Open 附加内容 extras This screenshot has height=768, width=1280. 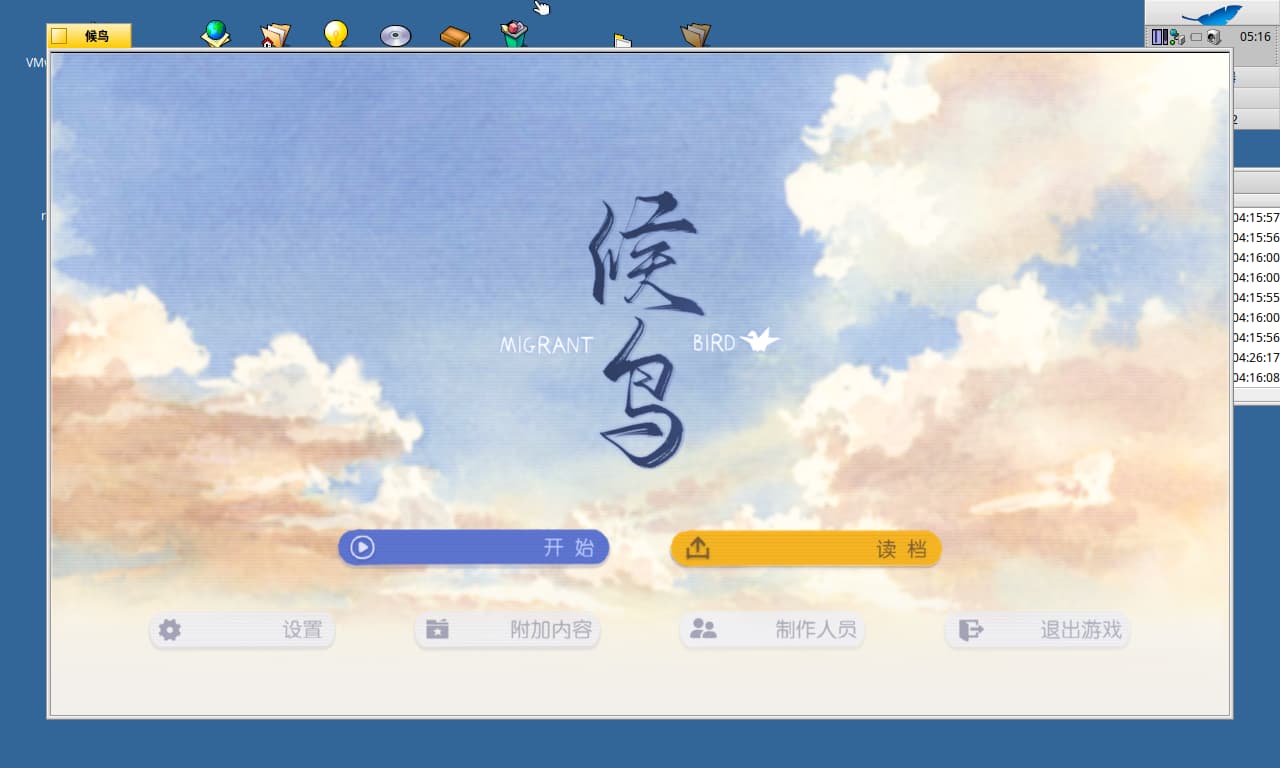tap(507, 630)
